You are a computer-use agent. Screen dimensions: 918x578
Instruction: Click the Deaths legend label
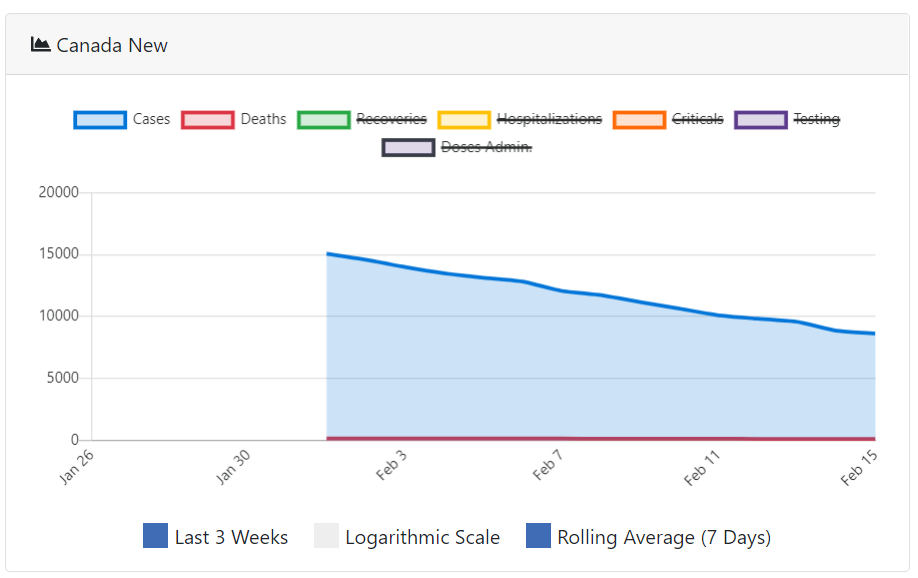point(263,119)
